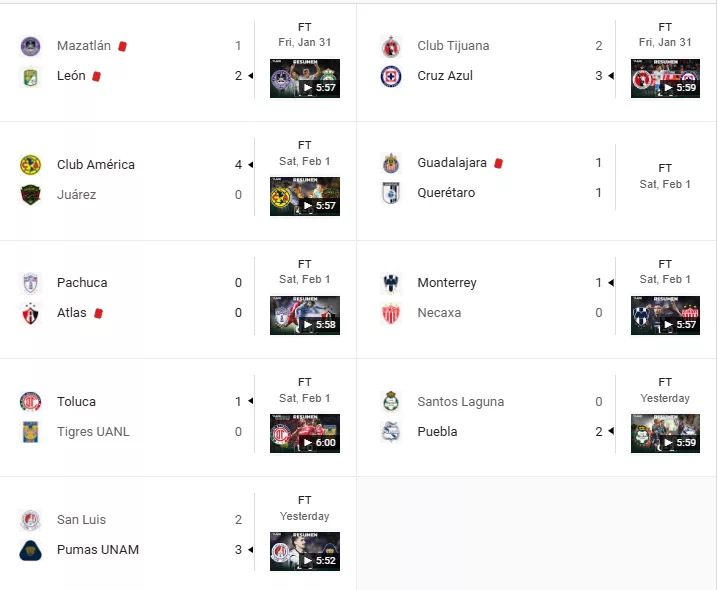Click Atlas's red card indicator
The width and height of the screenshot is (718, 590).
[98, 313]
